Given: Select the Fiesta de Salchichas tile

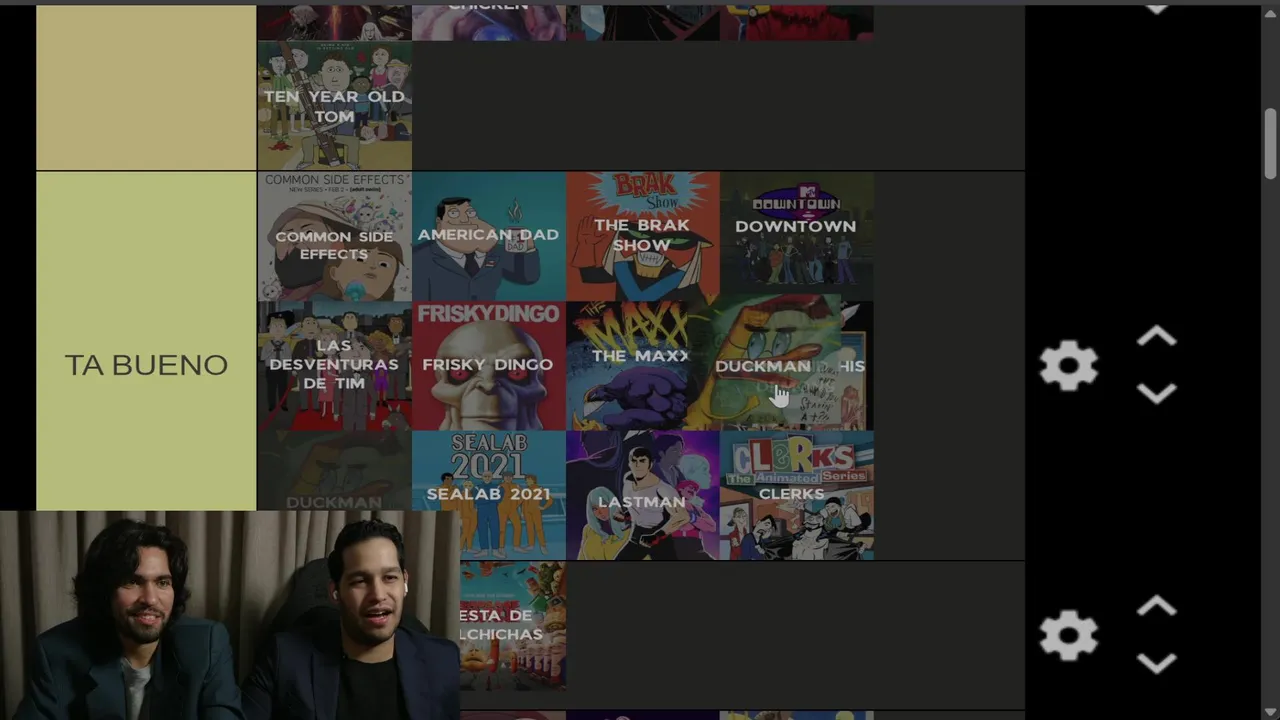Looking at the screenshot, I should pos(513,625).
